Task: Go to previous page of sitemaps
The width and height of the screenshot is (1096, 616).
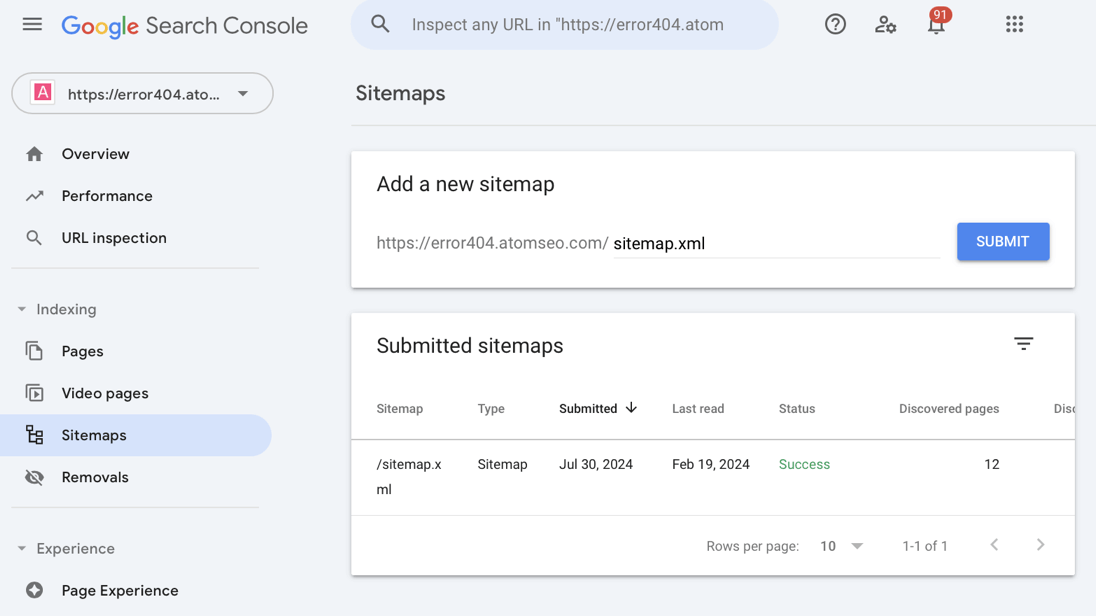Action: click(x=994, y=545)
